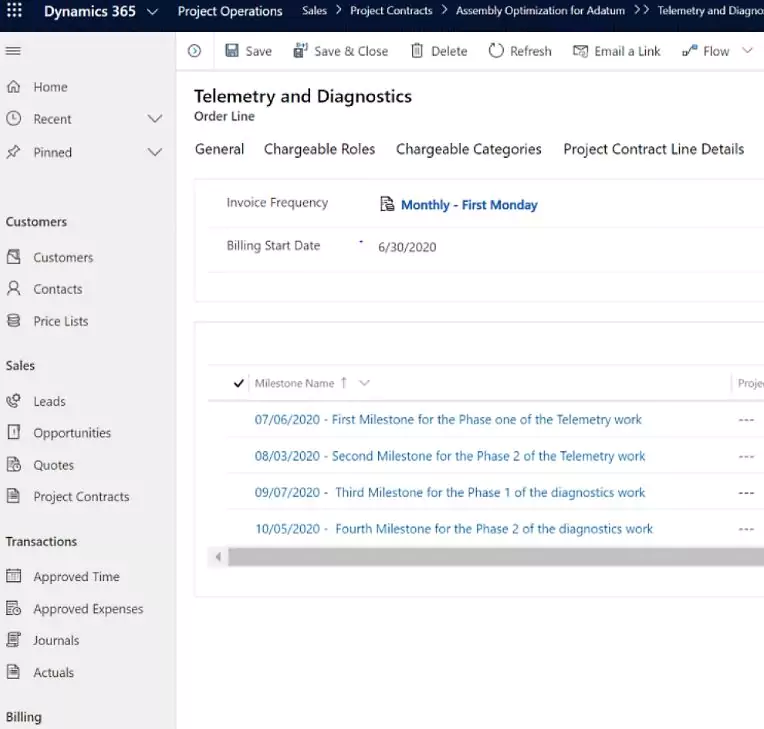The height and width of the screenshot is (729, 764).
Task: Open the 08/03/2020 Second Milestone record
Action: pos(450,456)
